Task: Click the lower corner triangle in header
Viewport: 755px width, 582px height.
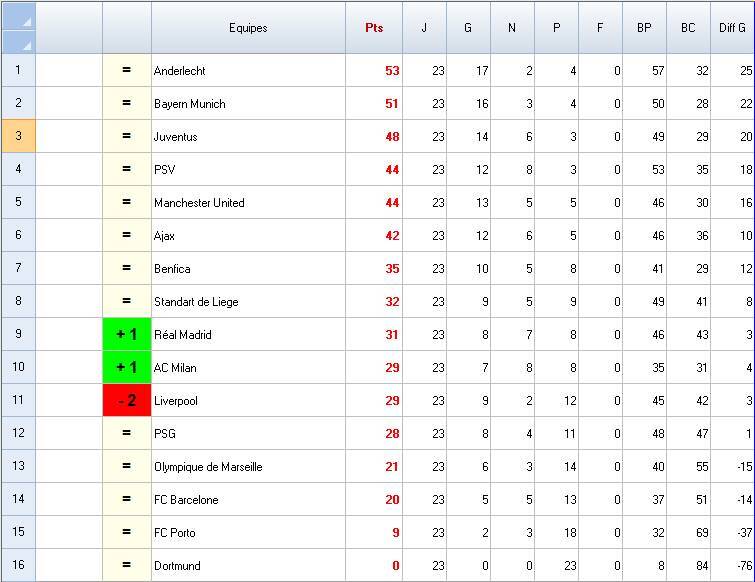Action: coord(26,44)
